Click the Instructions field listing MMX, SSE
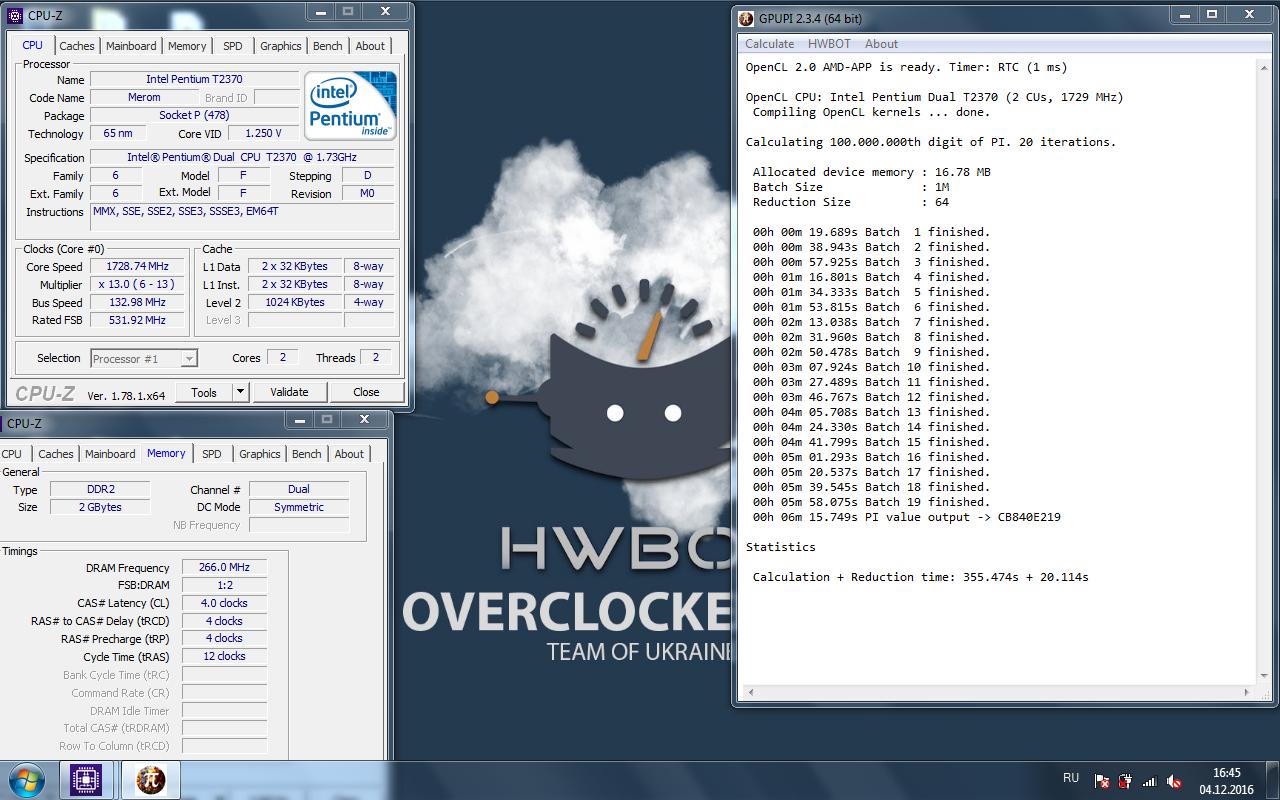The image size is (1280, 800). coord(243,218)
